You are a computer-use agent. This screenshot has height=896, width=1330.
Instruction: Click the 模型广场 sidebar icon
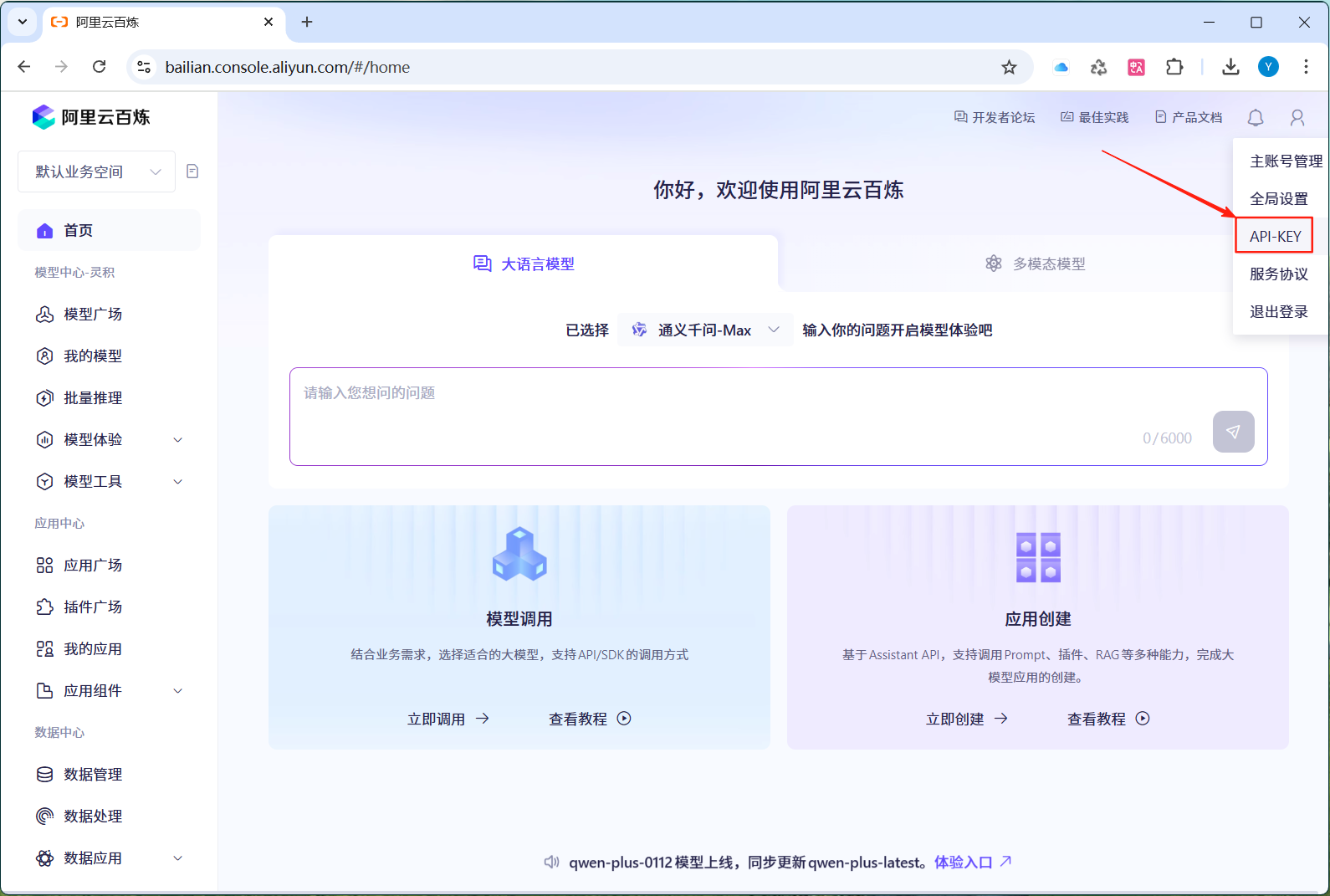45,315
